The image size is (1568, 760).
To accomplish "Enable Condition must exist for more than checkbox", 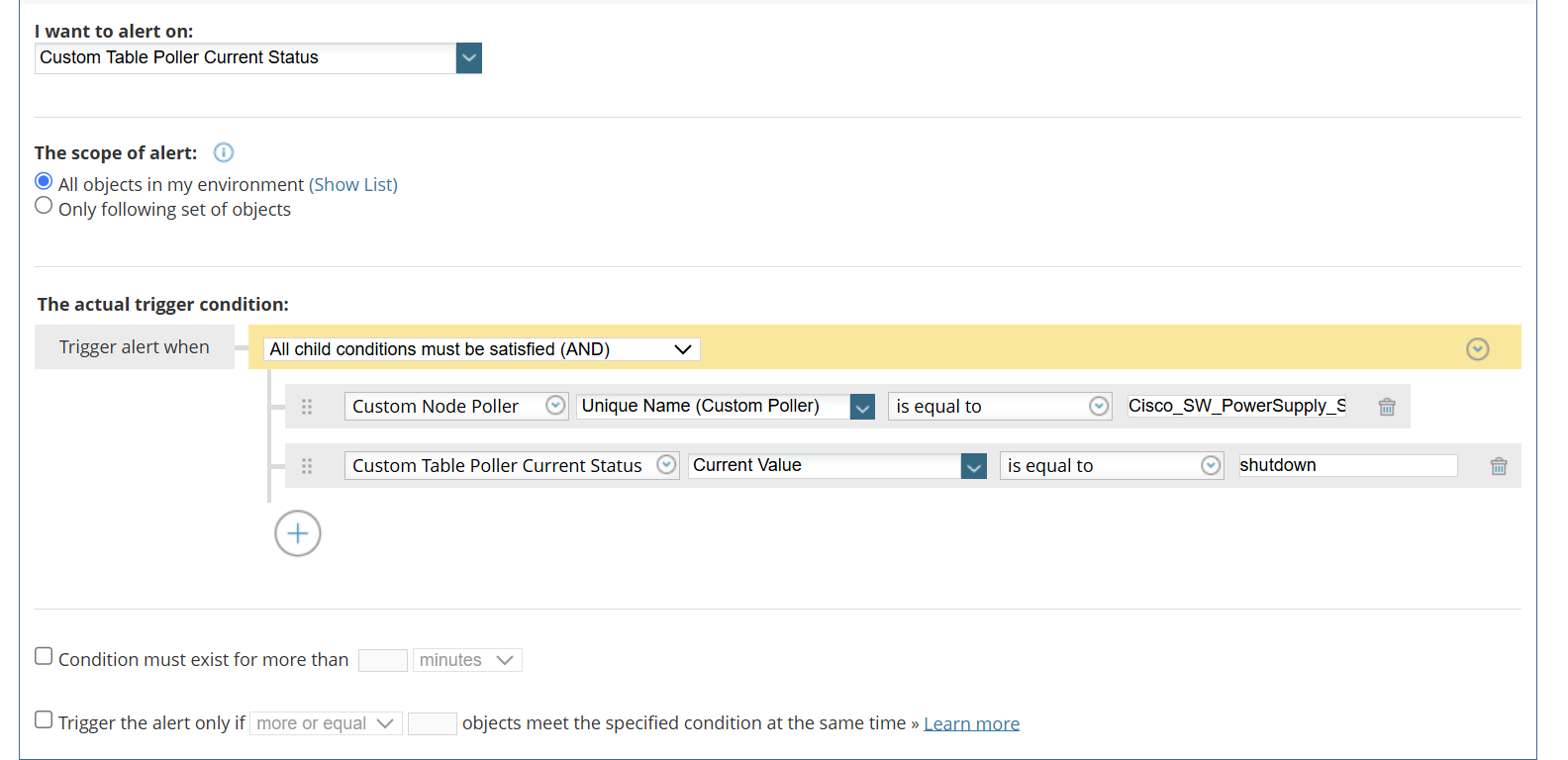I will [44, 656].
